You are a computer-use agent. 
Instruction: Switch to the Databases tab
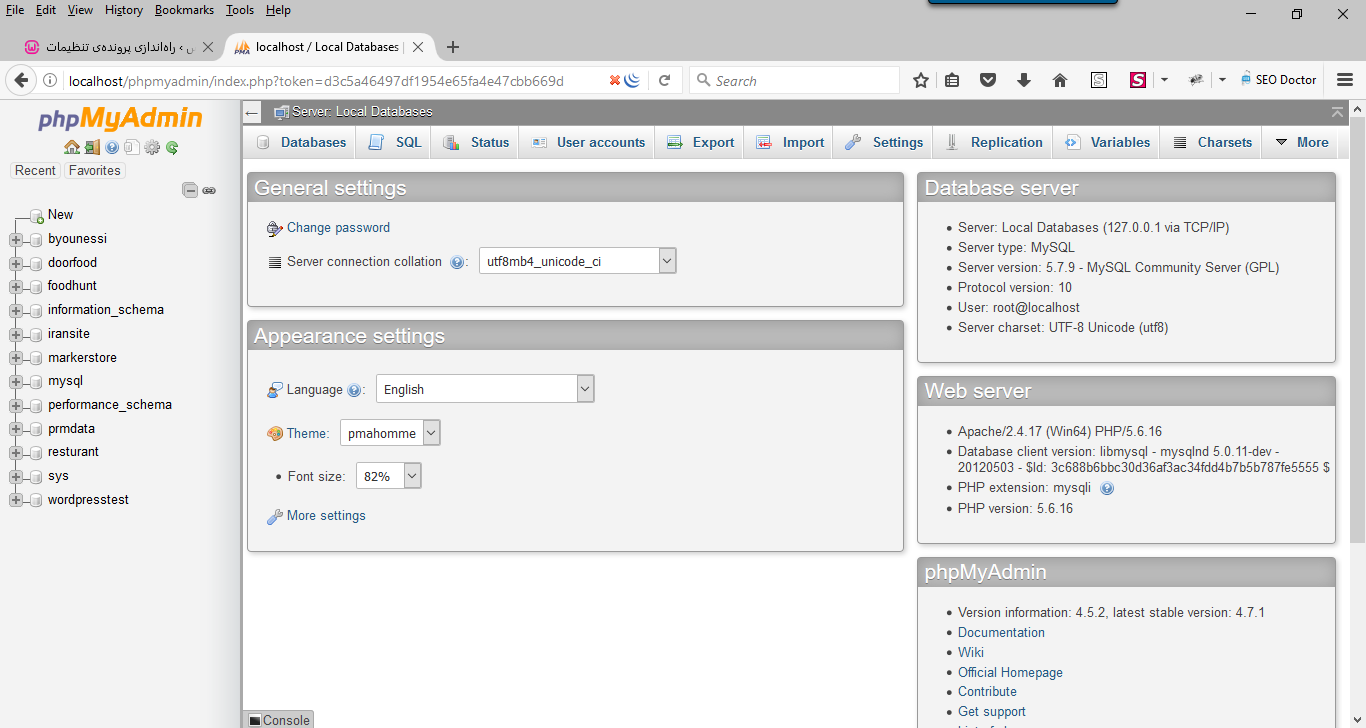point(301,142)
